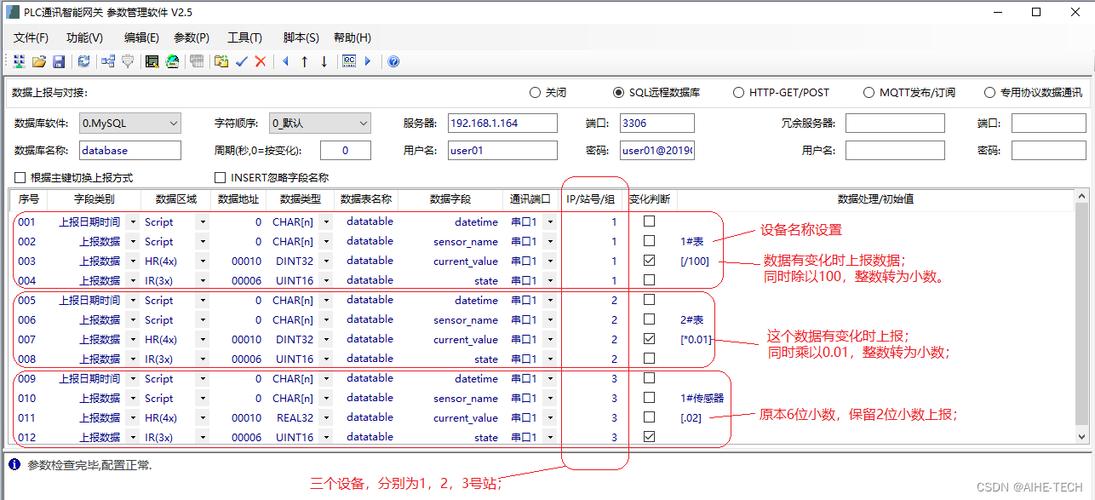Open 字段类别 dropdown in row 010
Image resolution: width=1095 pixels, height=500 pixels.
point(132,398)
